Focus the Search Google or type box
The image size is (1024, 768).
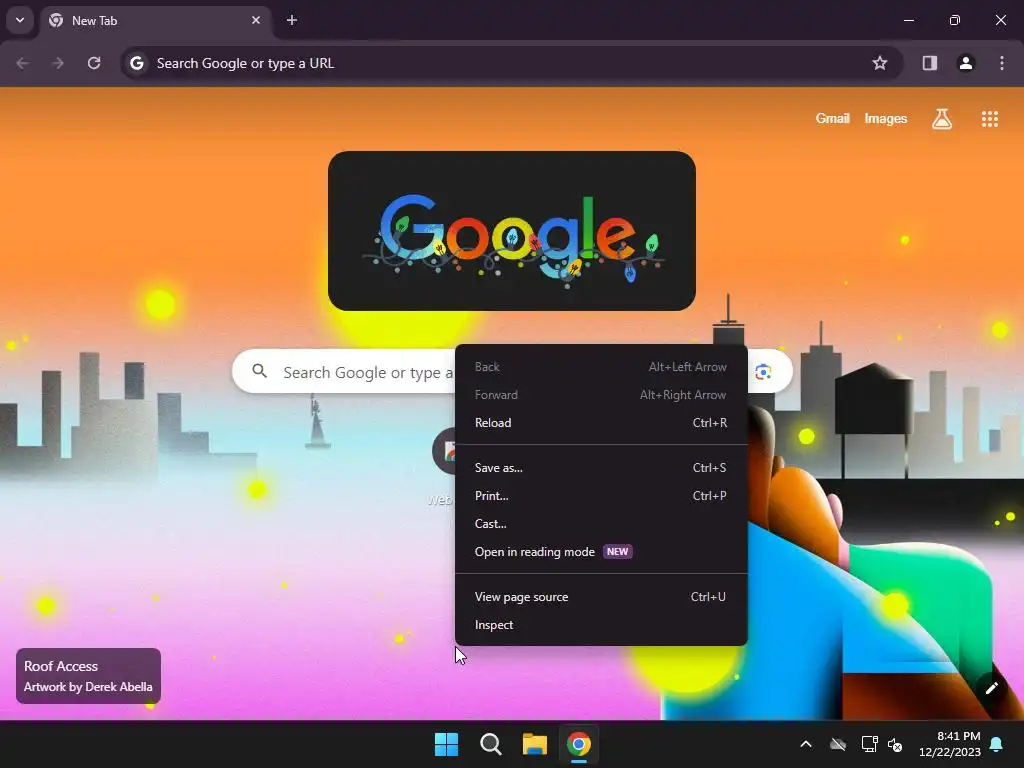[368, 372]
